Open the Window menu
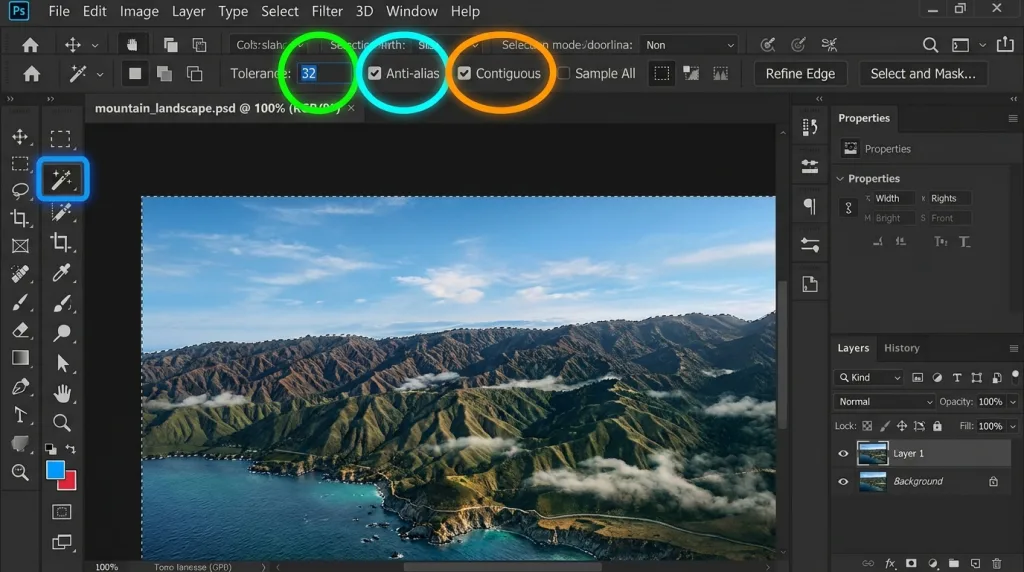 (x=411, y=11)
